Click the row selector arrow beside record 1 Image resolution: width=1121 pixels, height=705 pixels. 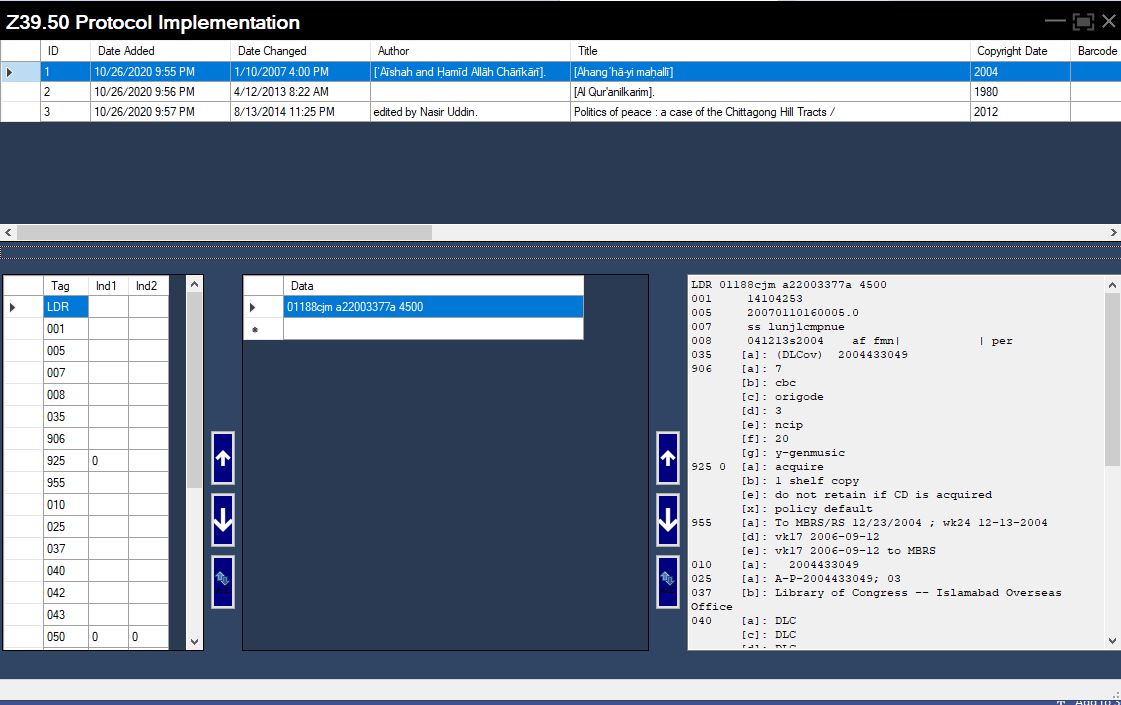[x=9, y=71]
